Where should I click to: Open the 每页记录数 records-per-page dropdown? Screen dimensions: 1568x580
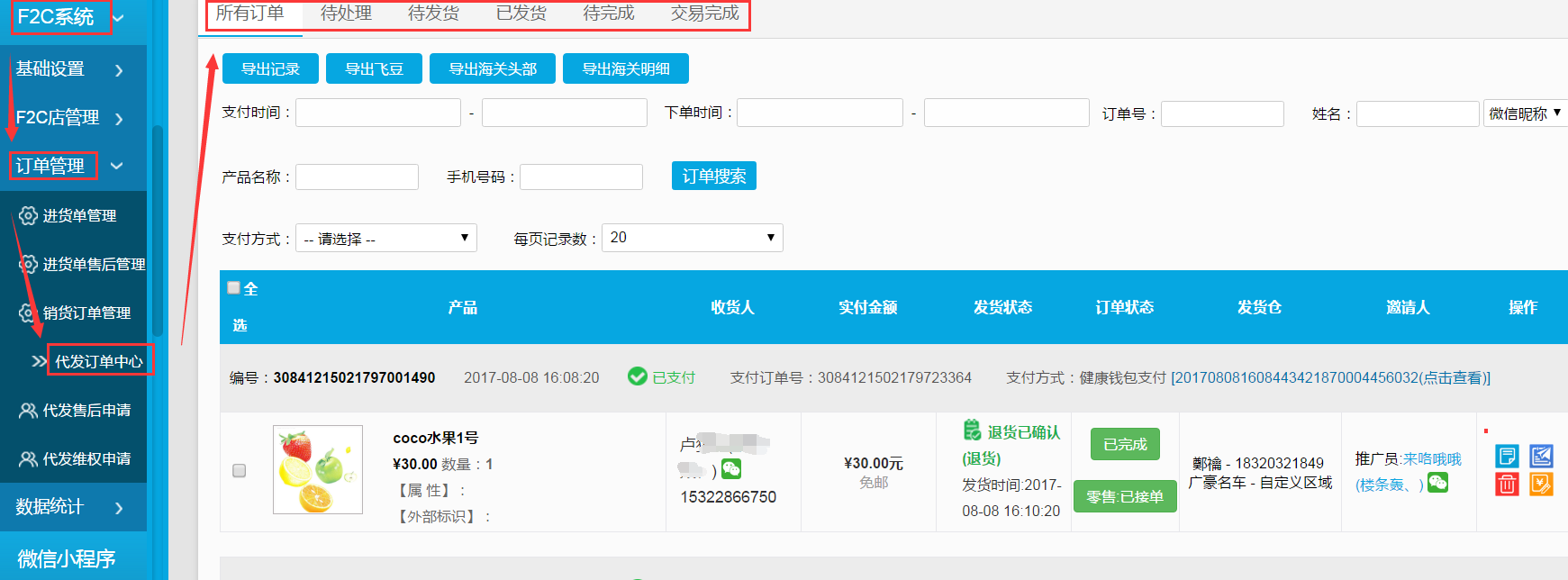692,238
